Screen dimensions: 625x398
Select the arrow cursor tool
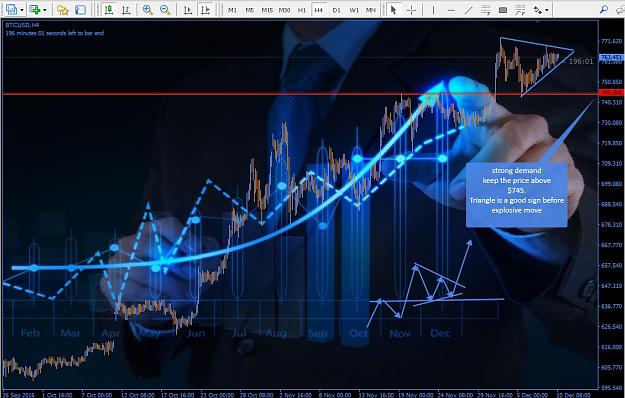coord(393,10)
